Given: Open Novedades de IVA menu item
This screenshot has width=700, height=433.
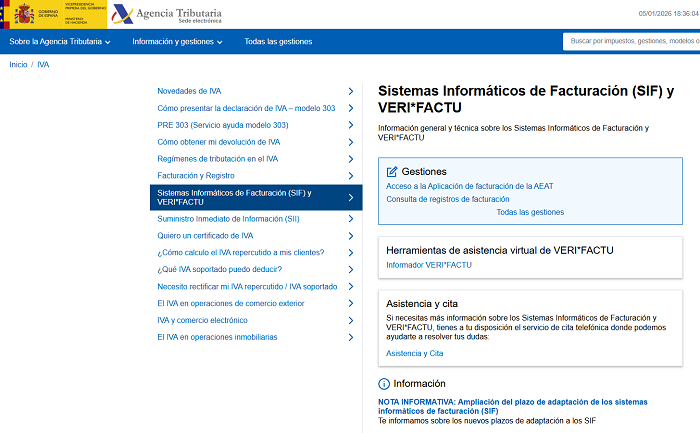Looking at the screenshot, I should click(189, 91).
